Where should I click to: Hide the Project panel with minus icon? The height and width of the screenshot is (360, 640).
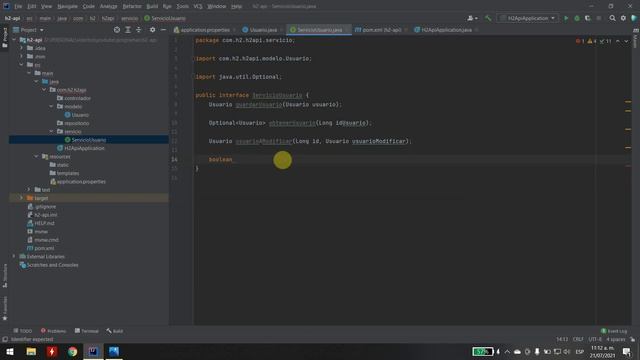coord(163,30)
